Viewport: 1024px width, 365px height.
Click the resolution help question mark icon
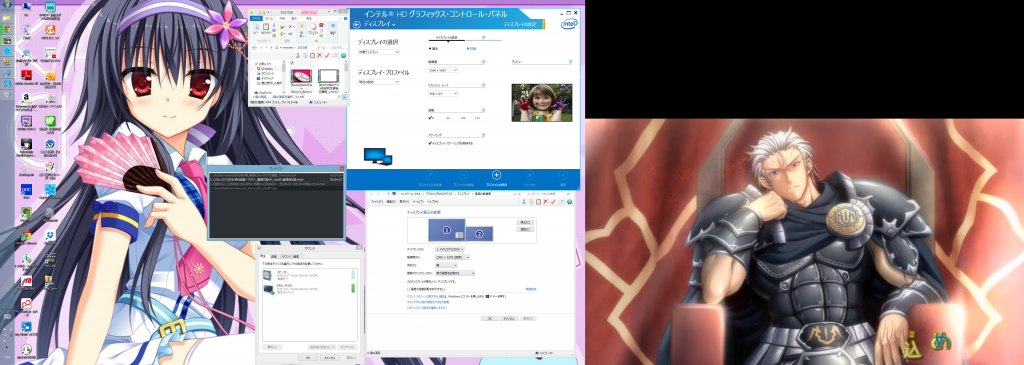483,62
